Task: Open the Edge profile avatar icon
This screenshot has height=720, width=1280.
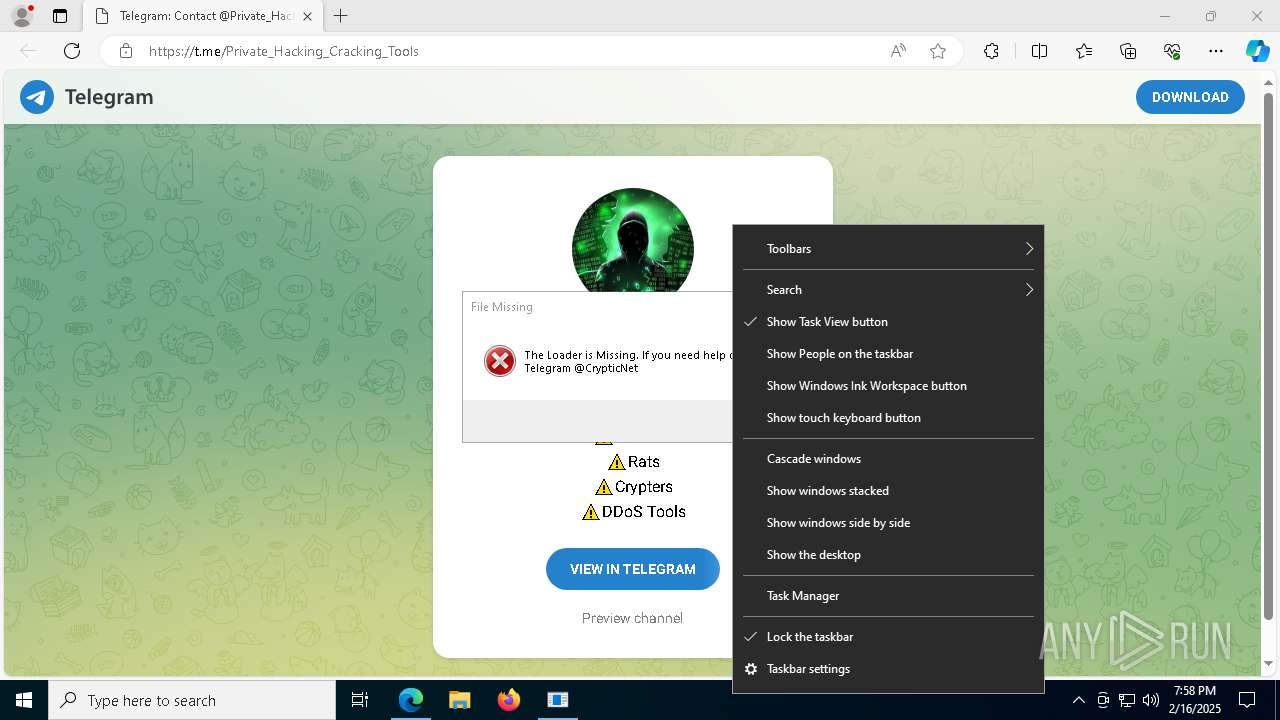Action: [x=22, y=16]
